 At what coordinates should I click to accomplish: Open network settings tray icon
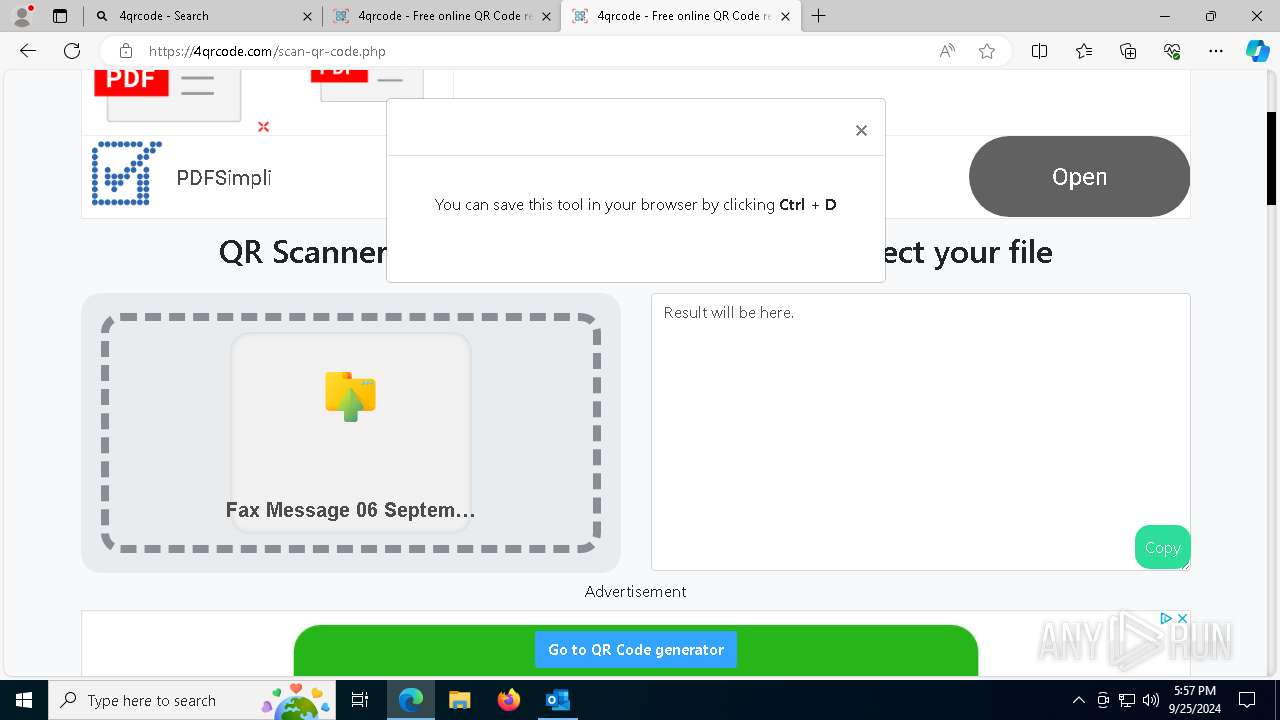pyautogui.click(x=1127, y=700)
